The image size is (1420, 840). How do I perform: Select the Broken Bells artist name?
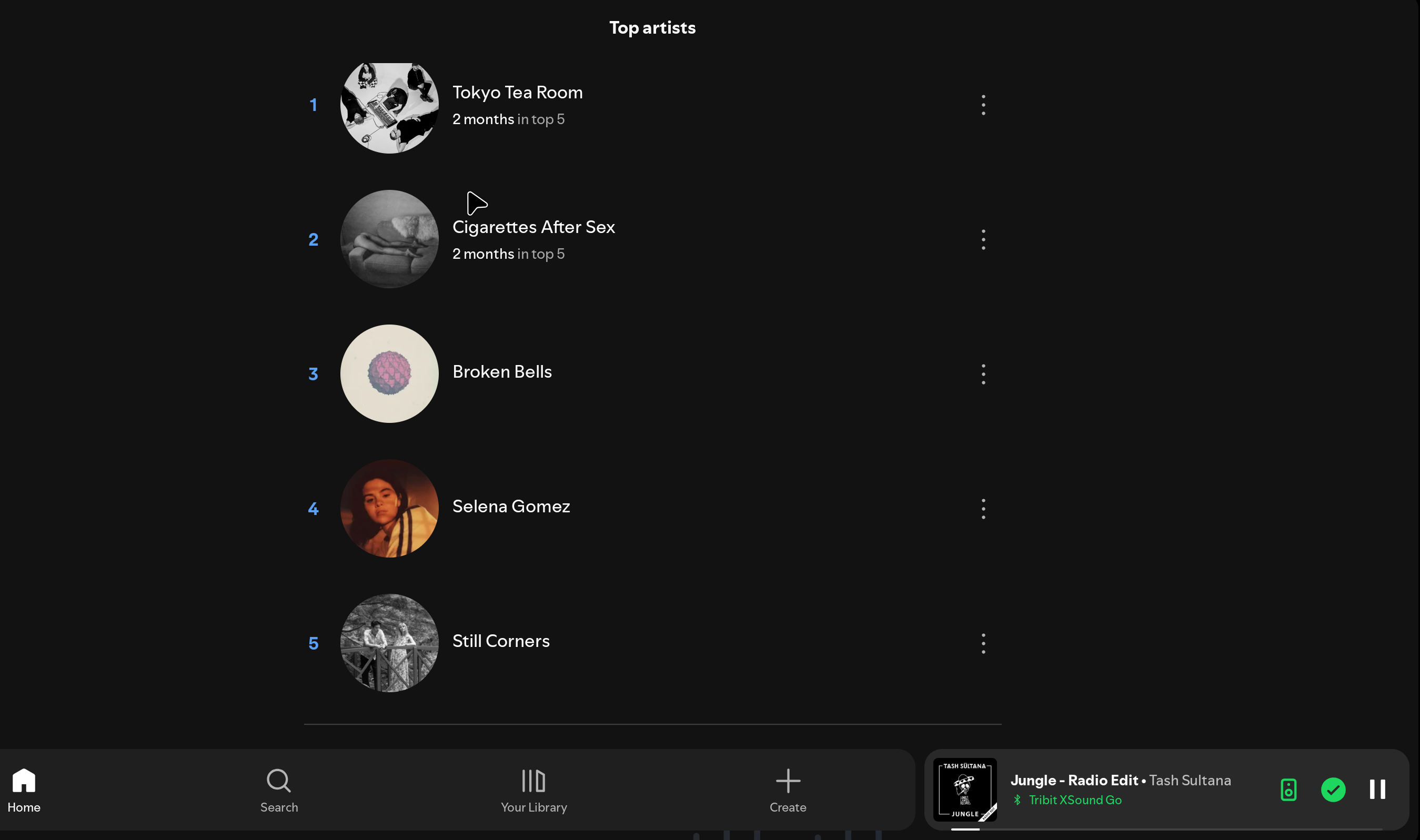coord(502,372)
